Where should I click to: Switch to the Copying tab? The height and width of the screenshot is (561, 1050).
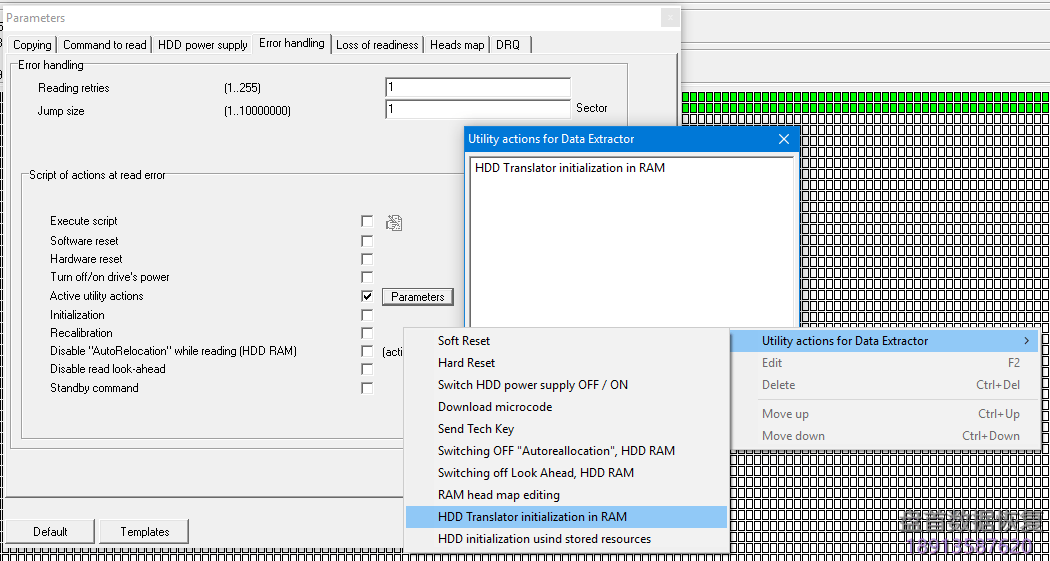tap(32, 45)
